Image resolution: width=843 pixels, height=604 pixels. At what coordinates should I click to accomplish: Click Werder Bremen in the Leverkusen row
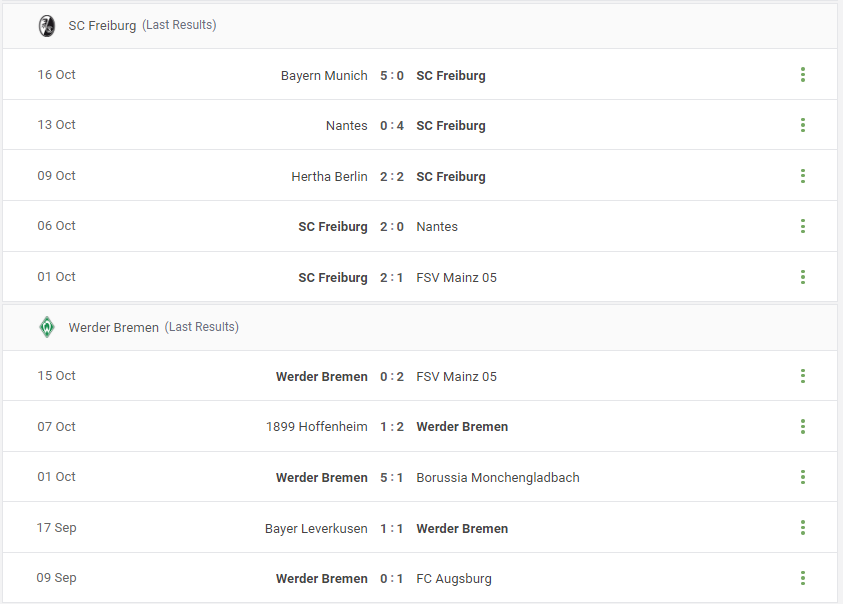[x=462, y=529]
